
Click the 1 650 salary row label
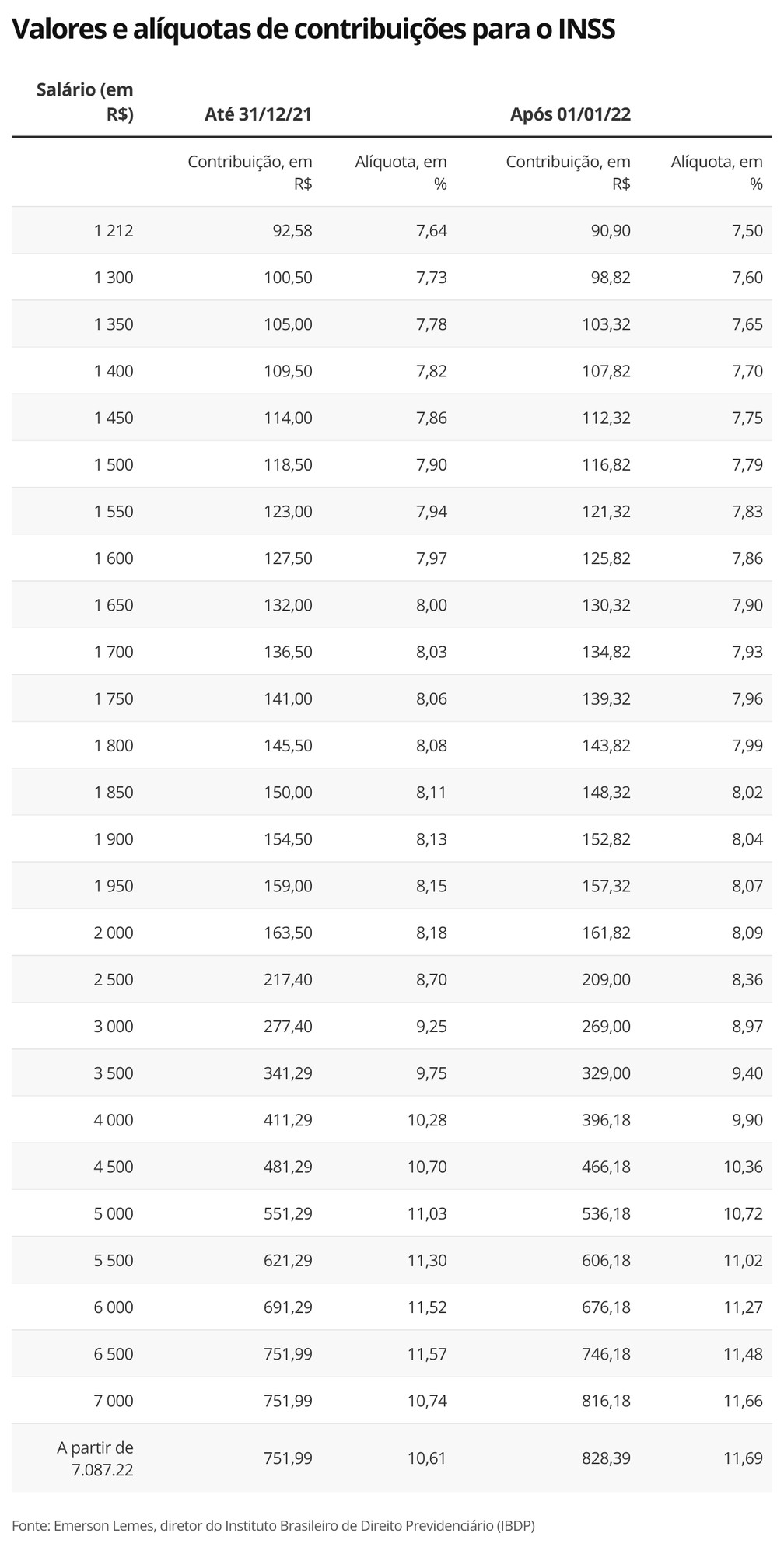click(114, 605)
